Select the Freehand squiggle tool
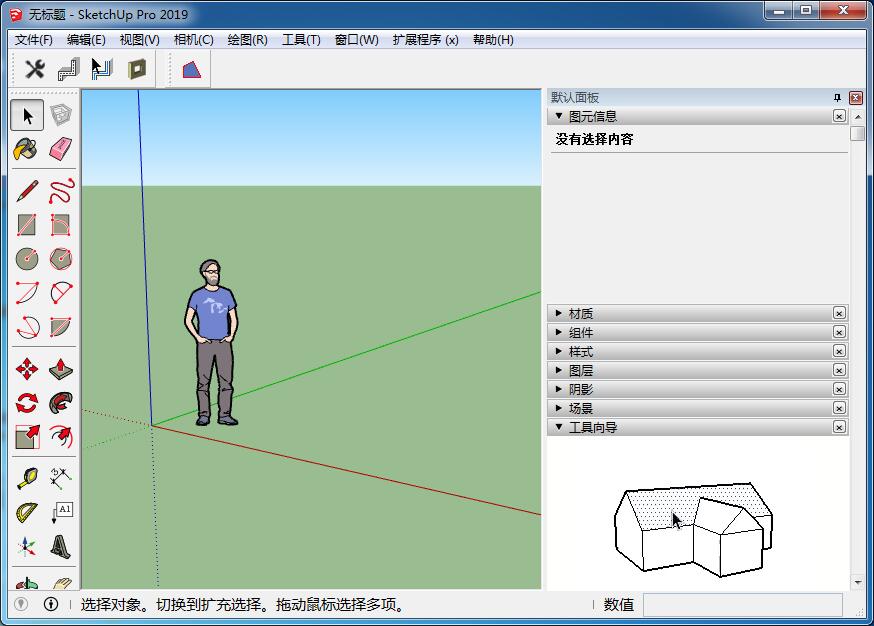Screen dimensions: 874x626 click(x=61, y=191)
